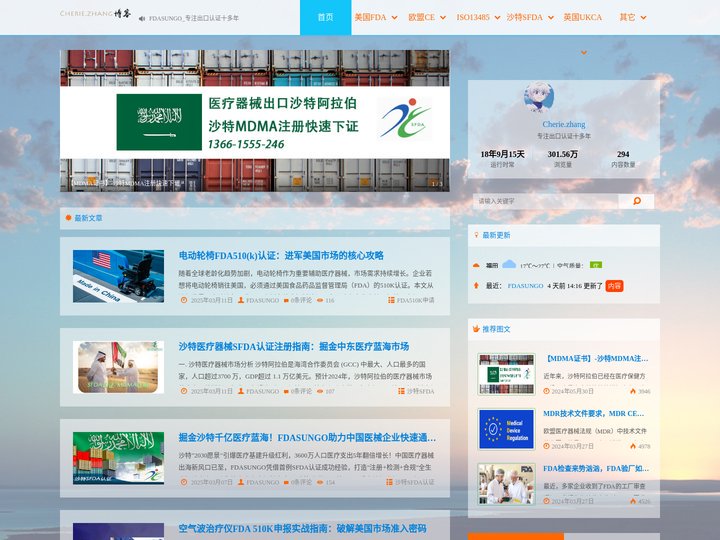The image size is (720, 540).
Task: Open the Cherie.zhang profile name link
Action: click(x=563, y=124)
